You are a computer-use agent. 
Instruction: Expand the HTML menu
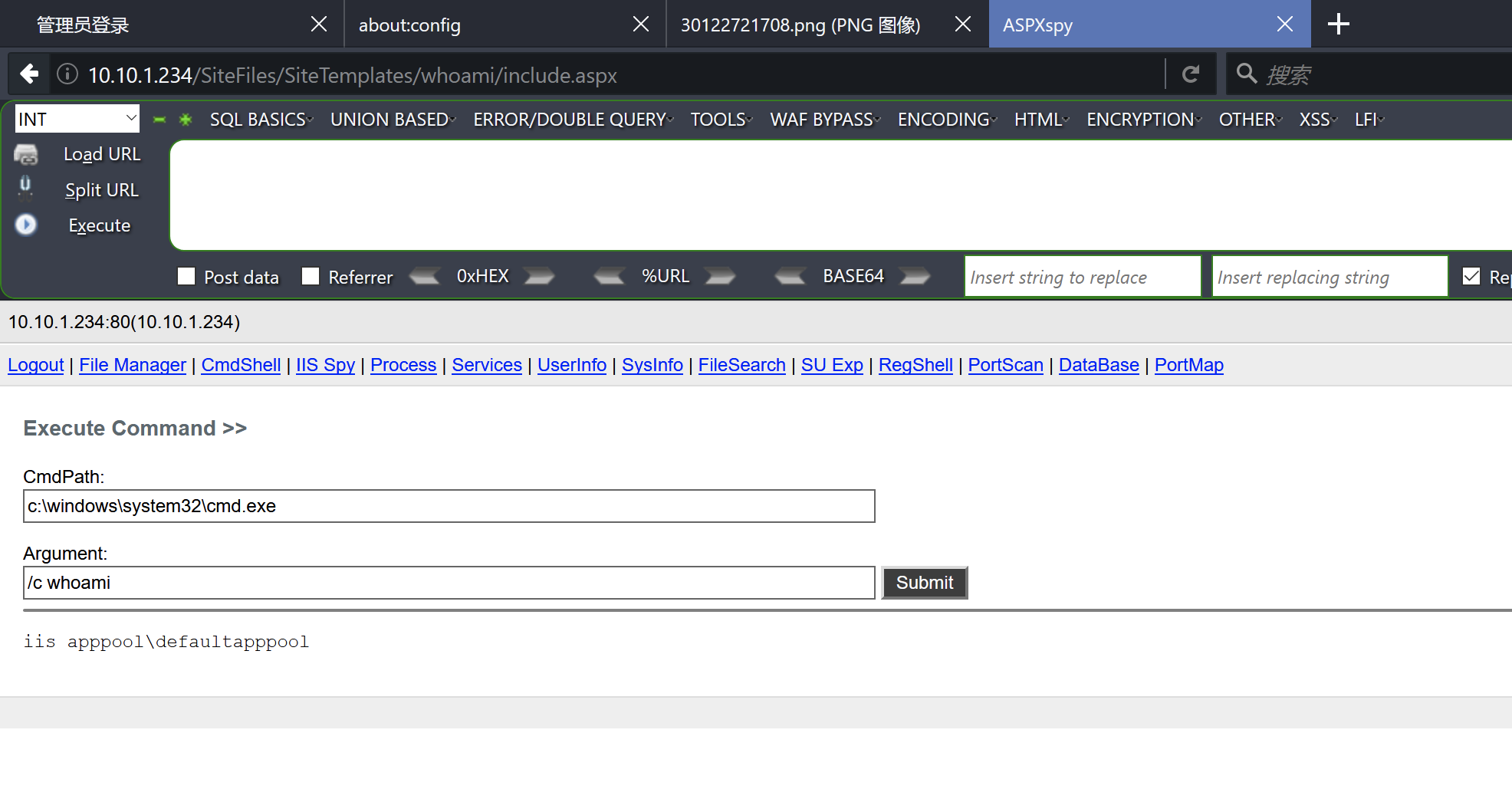tap(1042, 120)
